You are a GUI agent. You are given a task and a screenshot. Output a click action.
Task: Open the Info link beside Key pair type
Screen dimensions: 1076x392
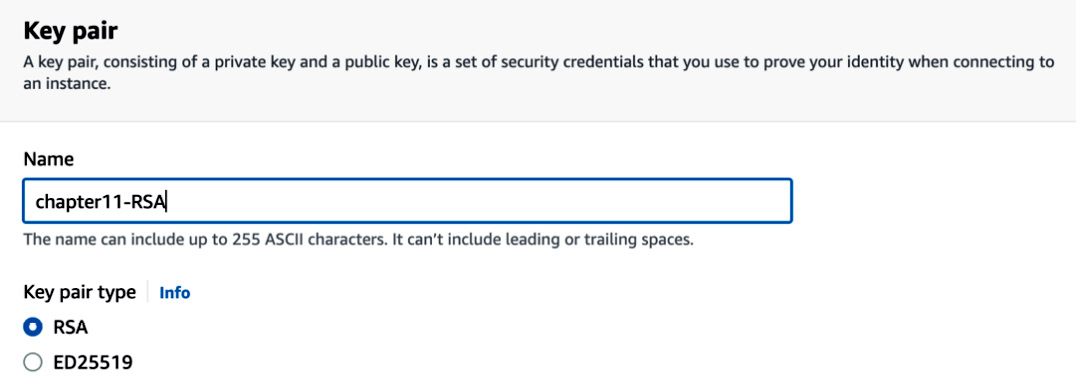pyautogui.click(x=174, y=292)
